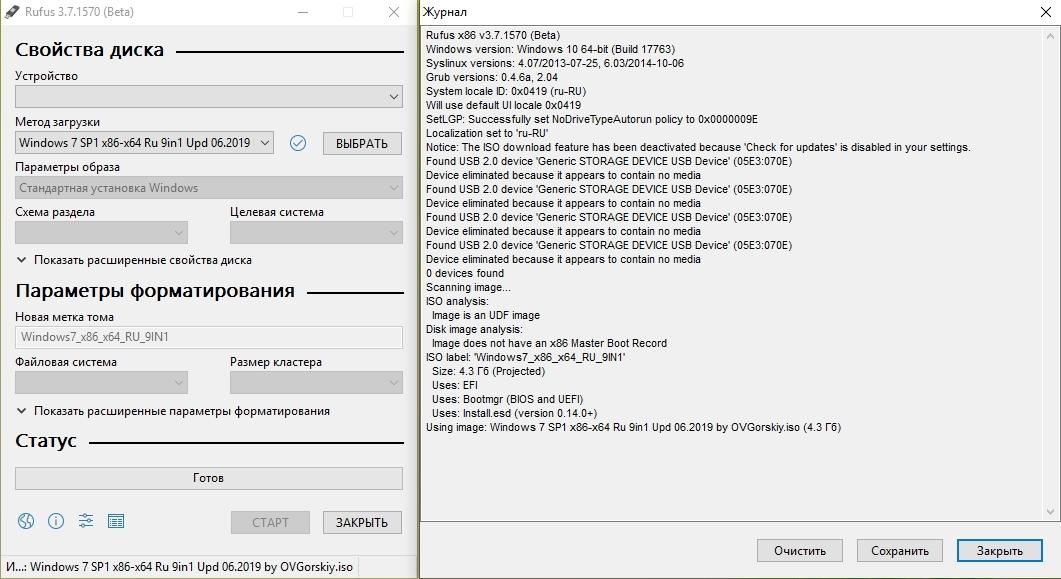
Task: Click the log scrollbar up arrow
Action: (x=1050, y=35)
